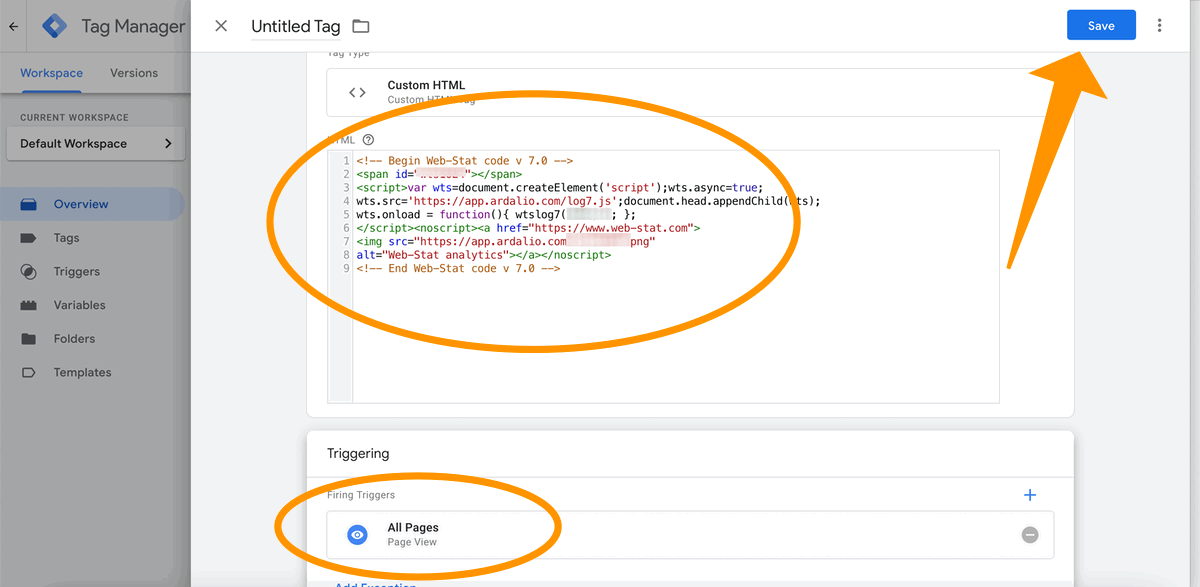Viewport: 1200px width, 587px height.
Task: Click the 'Firing Triggers' label
Action: [361, 495]
